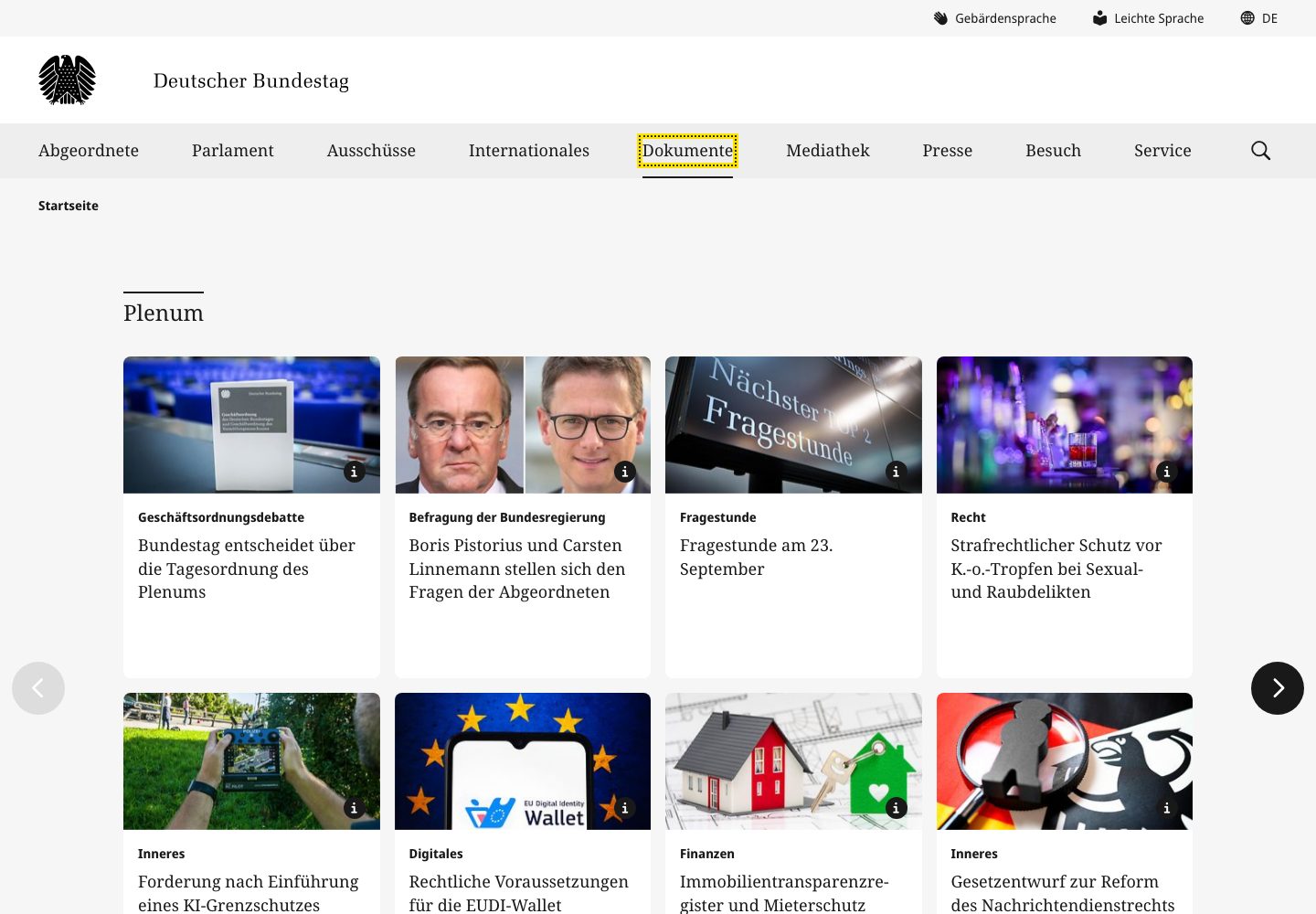Open article Boris Pistorius und Carsten Linnemann
The image size is (1316, 914).
click(x=517, y=569)
